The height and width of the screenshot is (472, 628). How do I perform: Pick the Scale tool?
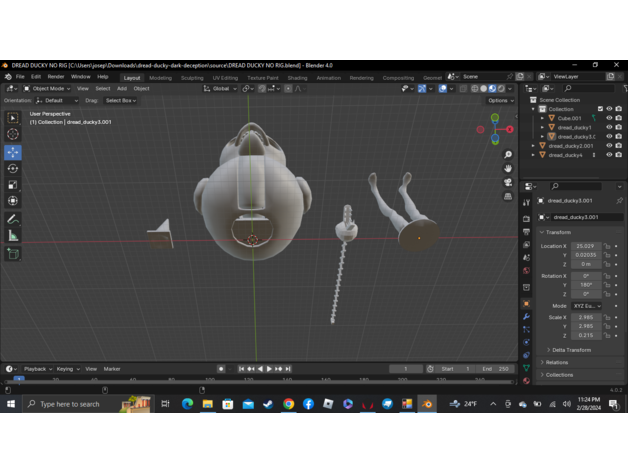pos(13,185)
